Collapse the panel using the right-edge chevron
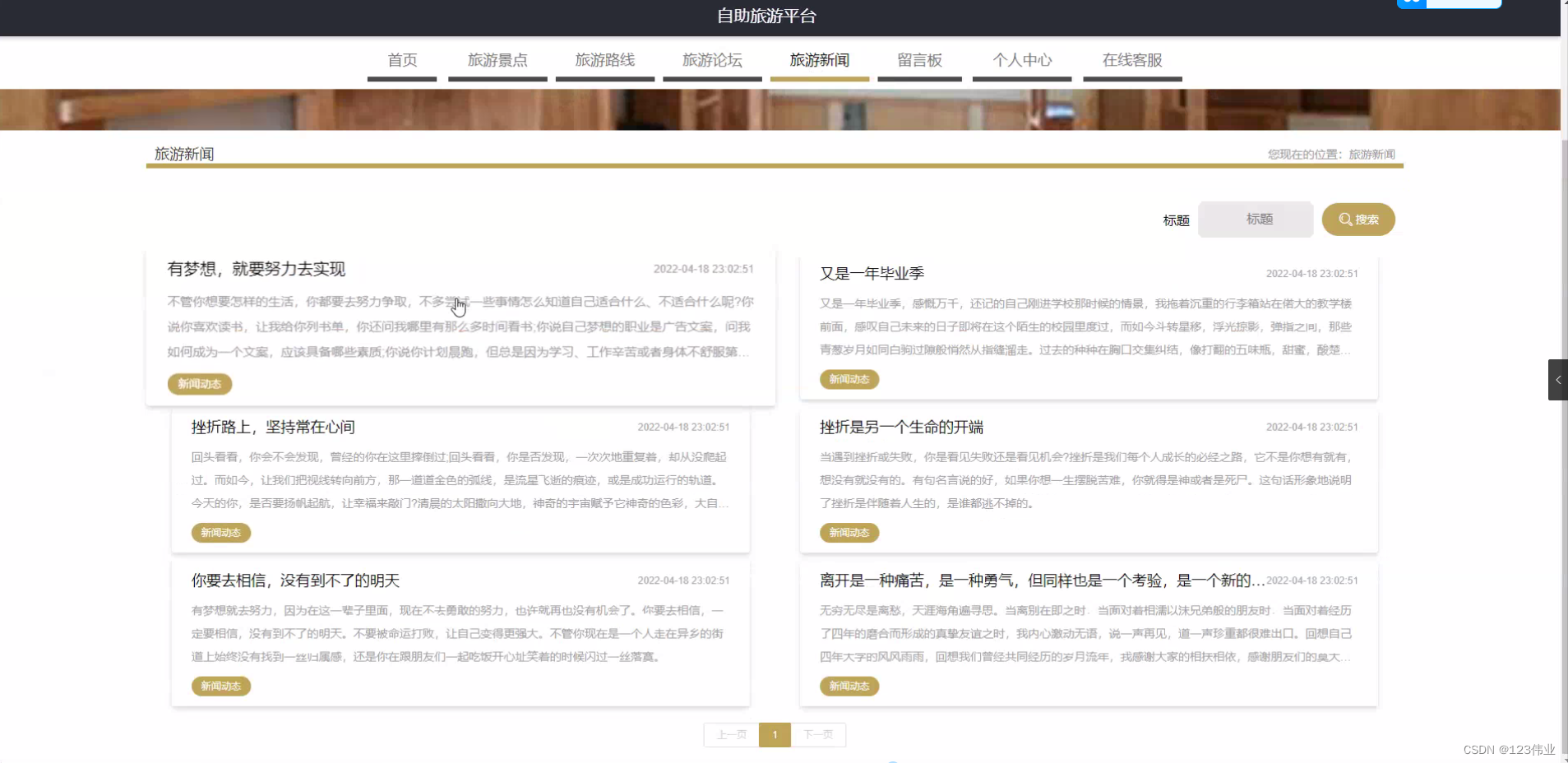Image resolution: width=1568 pixels, height=763 pixels. [x=1556, y=379]
